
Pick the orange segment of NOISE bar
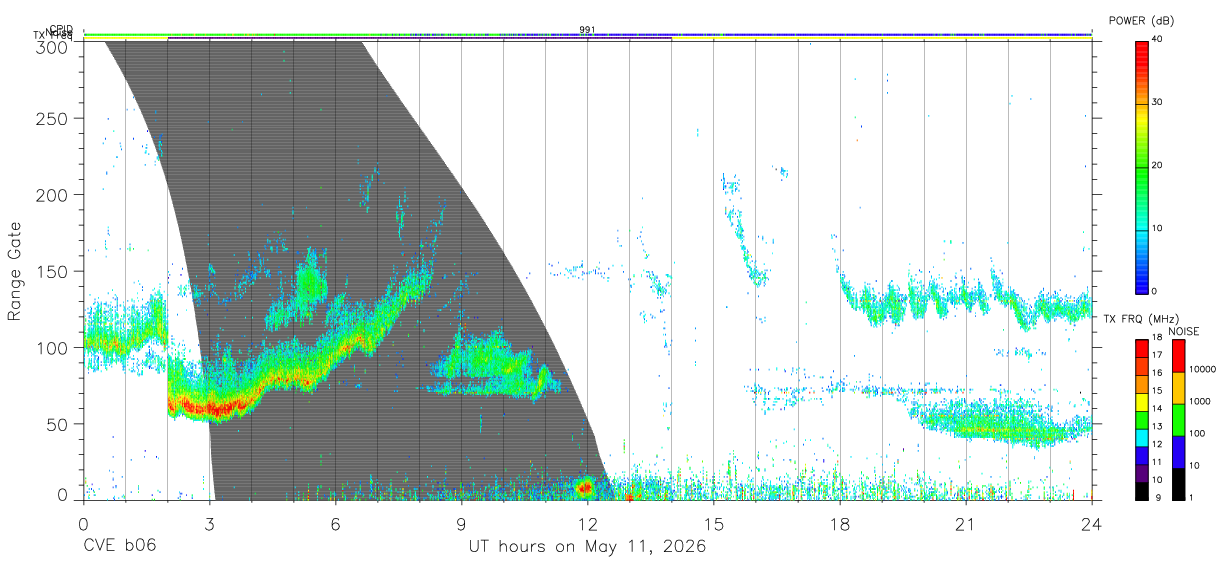1178,388
